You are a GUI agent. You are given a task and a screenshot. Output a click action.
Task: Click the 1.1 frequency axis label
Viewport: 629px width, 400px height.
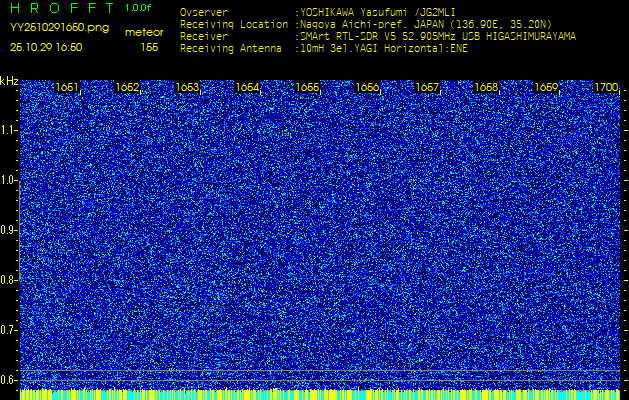(8, 131)
